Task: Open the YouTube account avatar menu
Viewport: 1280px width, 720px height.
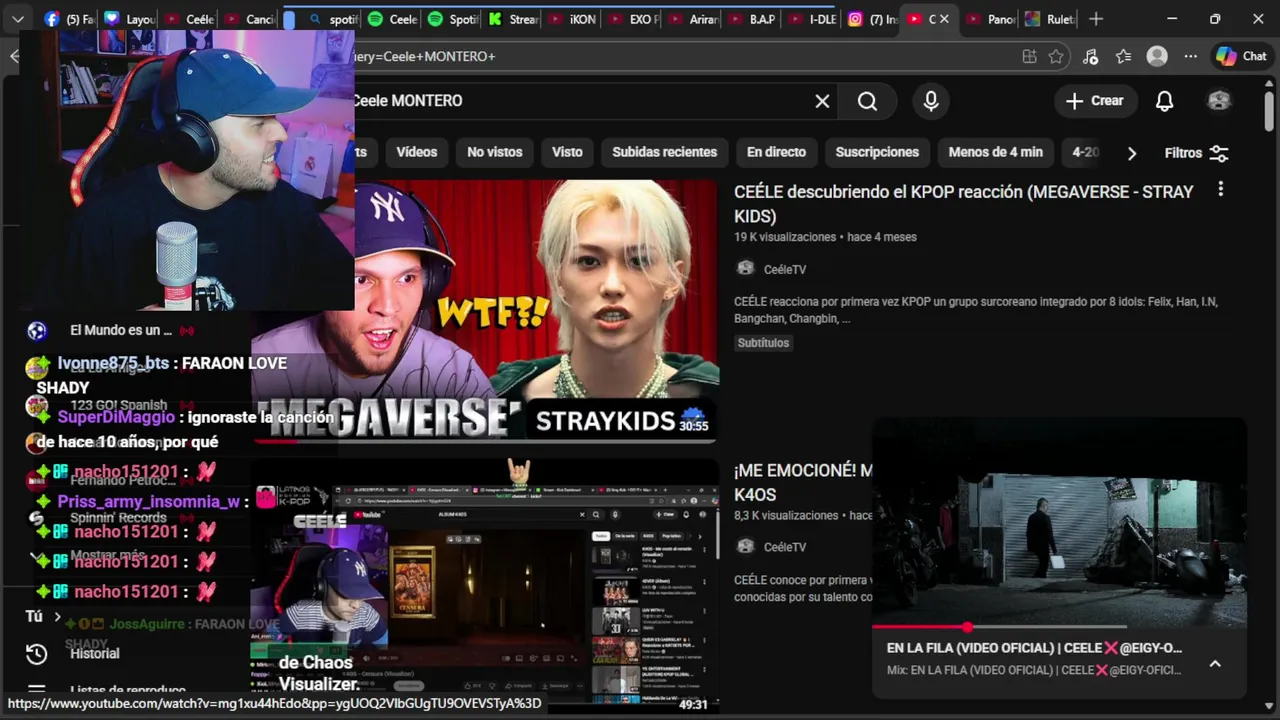Action: point(1218,101)
